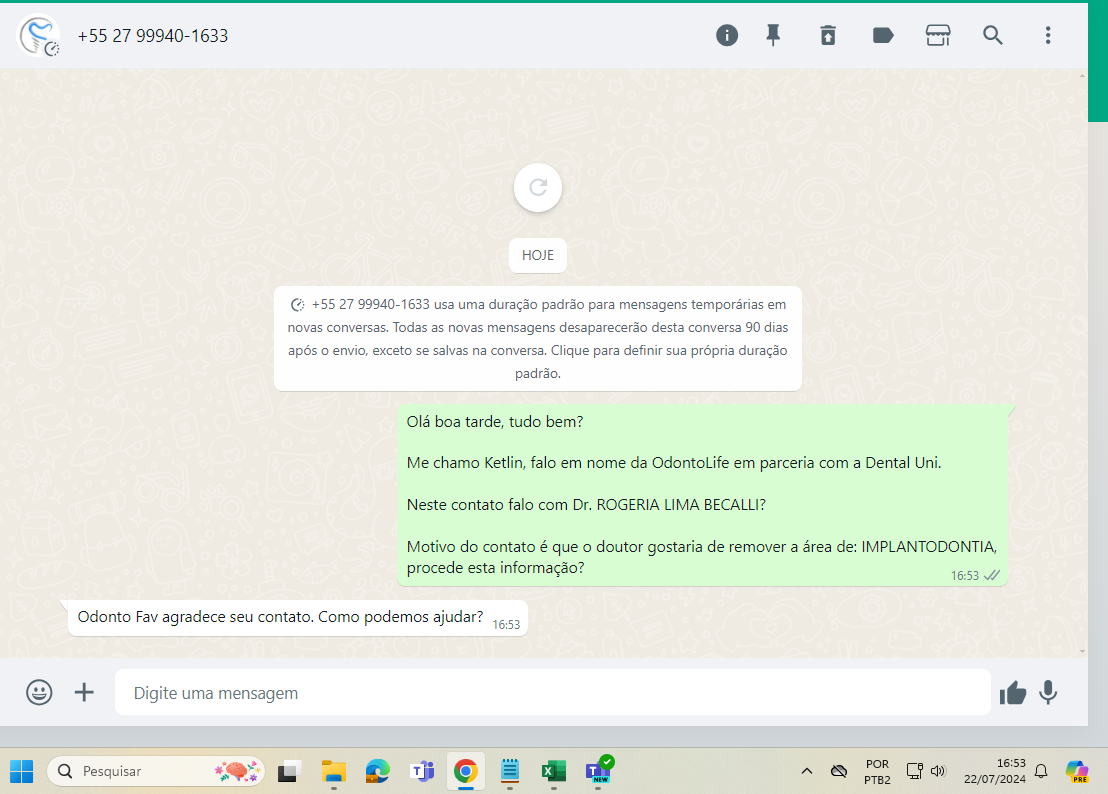The image size is (1108, 794).
Task: Focus the 'Digite uma mensagem' field
Action: (553, 692)
